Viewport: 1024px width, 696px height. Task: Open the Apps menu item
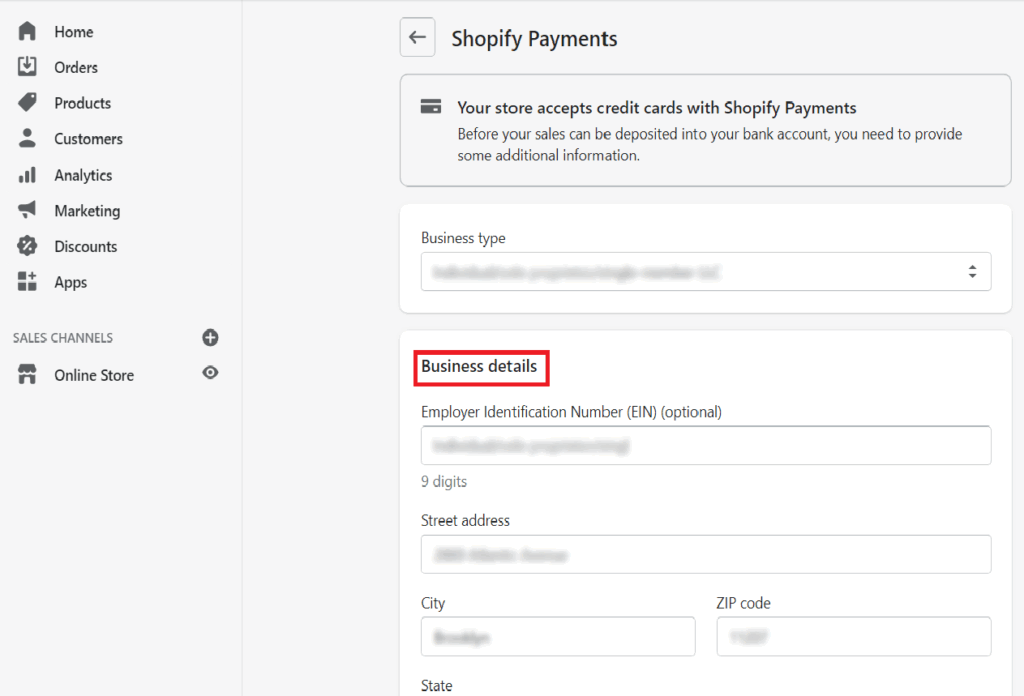[x=71, y=283]
